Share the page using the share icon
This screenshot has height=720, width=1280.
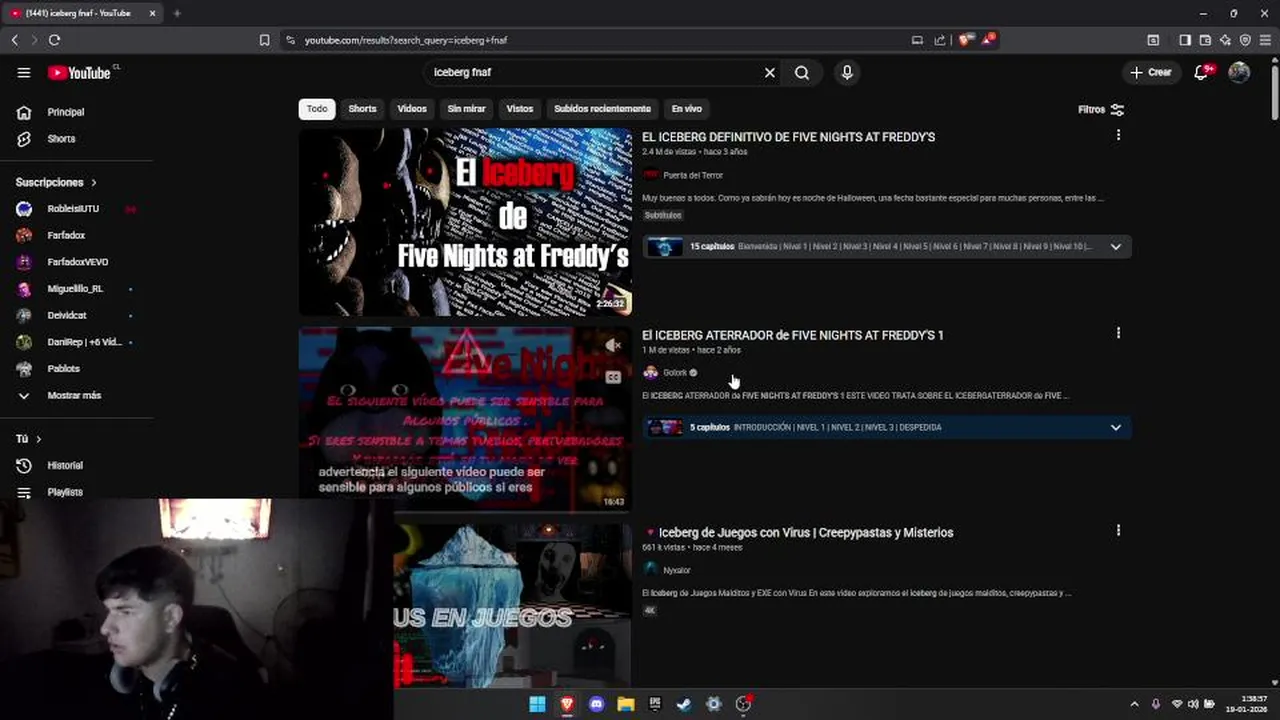pos(940,40)
